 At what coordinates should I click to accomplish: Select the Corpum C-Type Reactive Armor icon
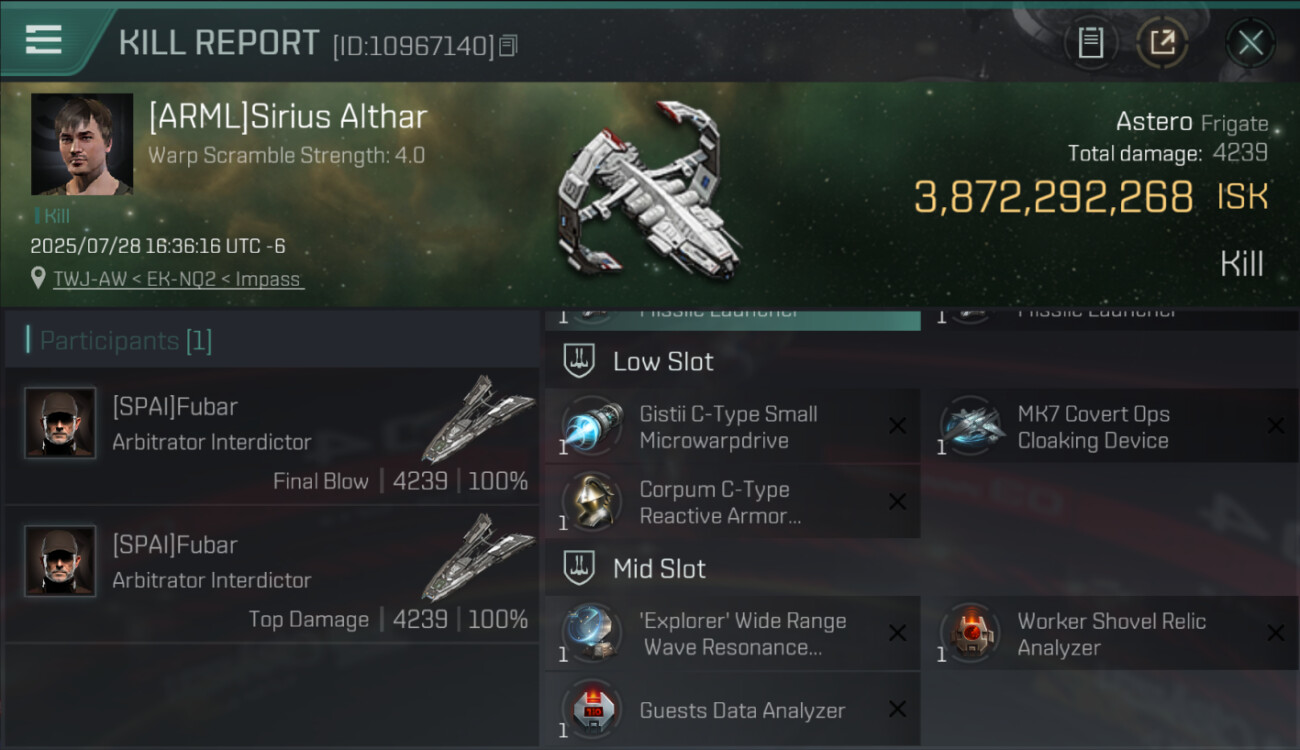592,502
